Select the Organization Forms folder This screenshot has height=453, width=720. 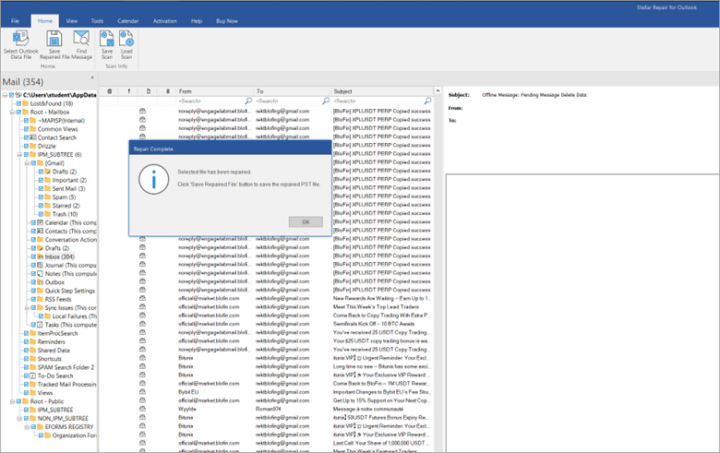(x=74, y=435)
